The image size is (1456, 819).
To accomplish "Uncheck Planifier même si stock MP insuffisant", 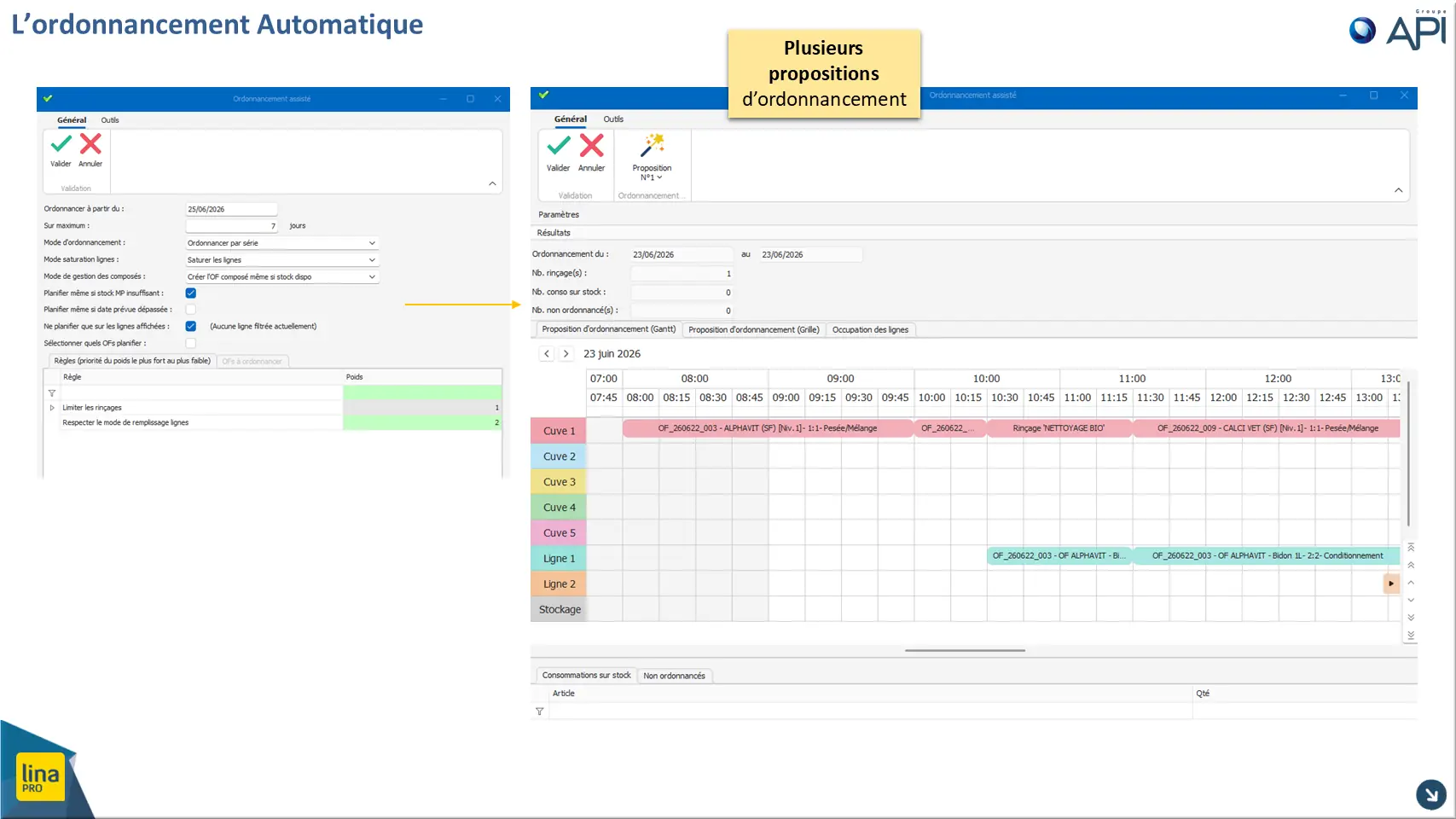I will pyautogui.click(x=191, y=293).
